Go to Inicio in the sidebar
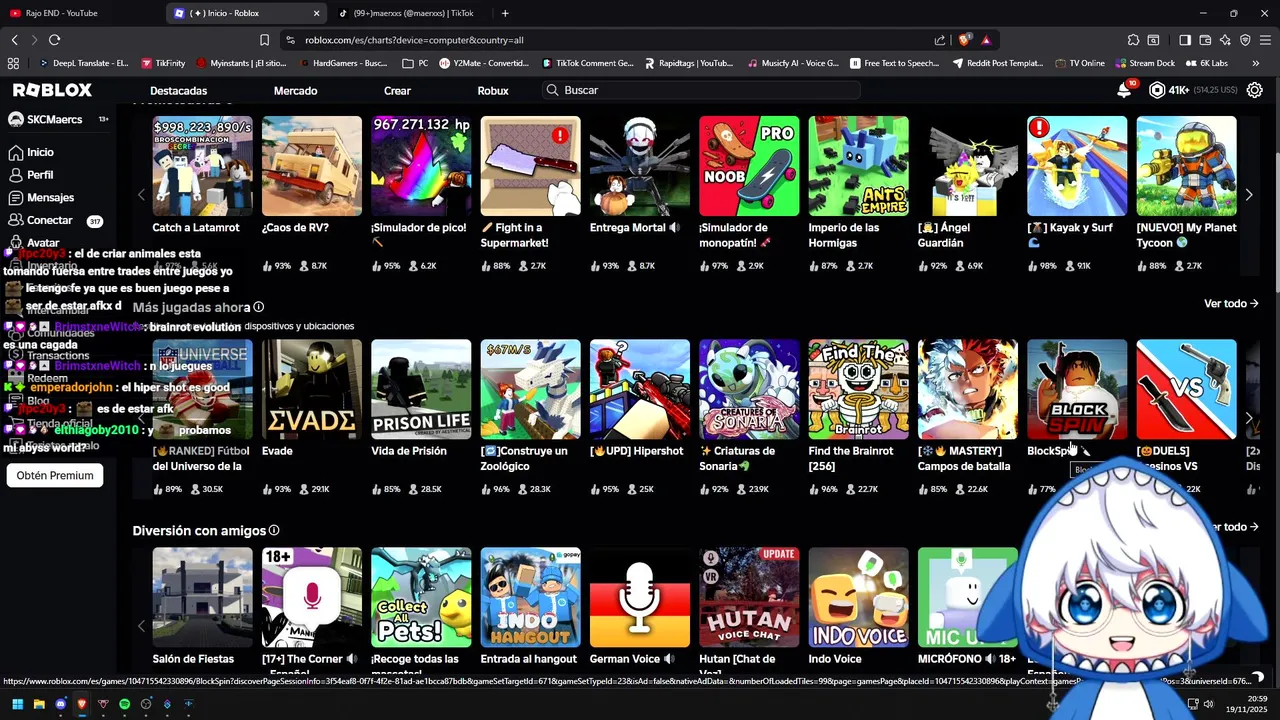 (x=31, y=152)
